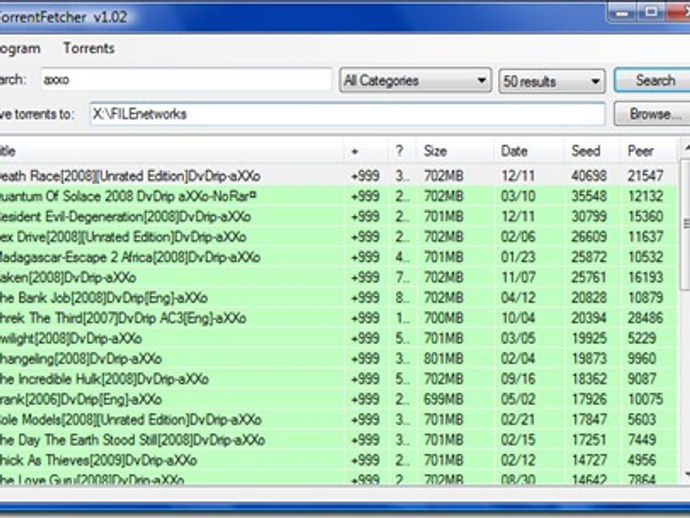Click the ? column header
The image size is (690, 518).
click(402, 151)
